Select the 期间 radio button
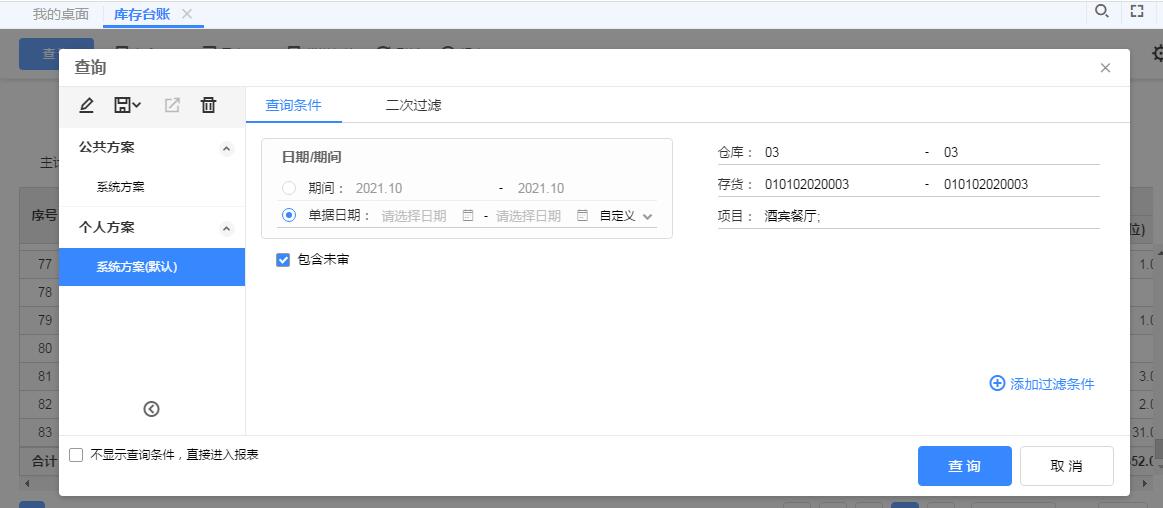Image resolution: width=1163 pixels, height=508 pixels. pyautogui.click(x=289, y=188)
